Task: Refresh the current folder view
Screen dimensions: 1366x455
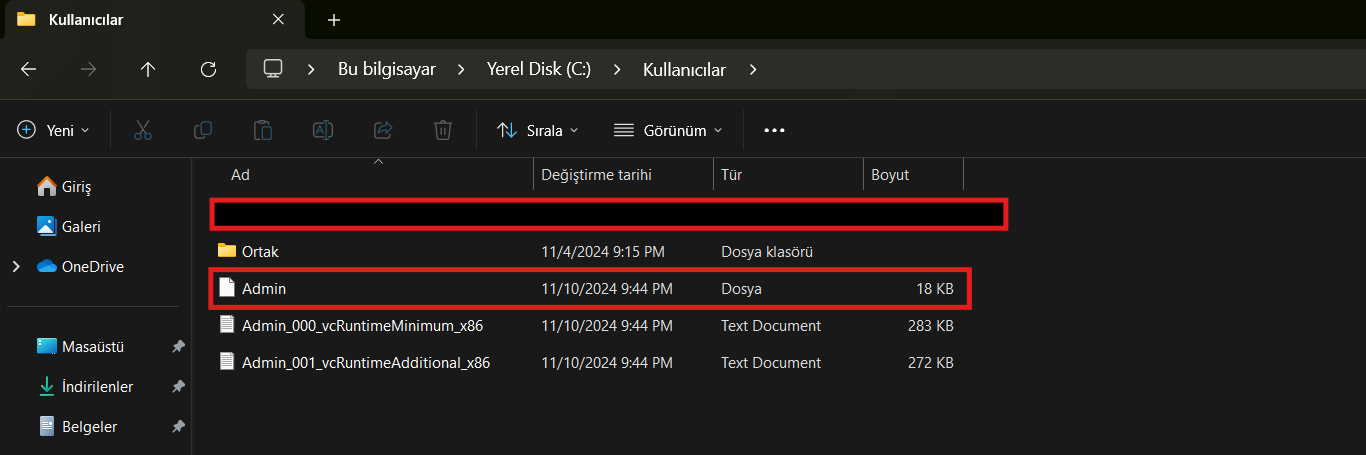Action: pos(208,69)
